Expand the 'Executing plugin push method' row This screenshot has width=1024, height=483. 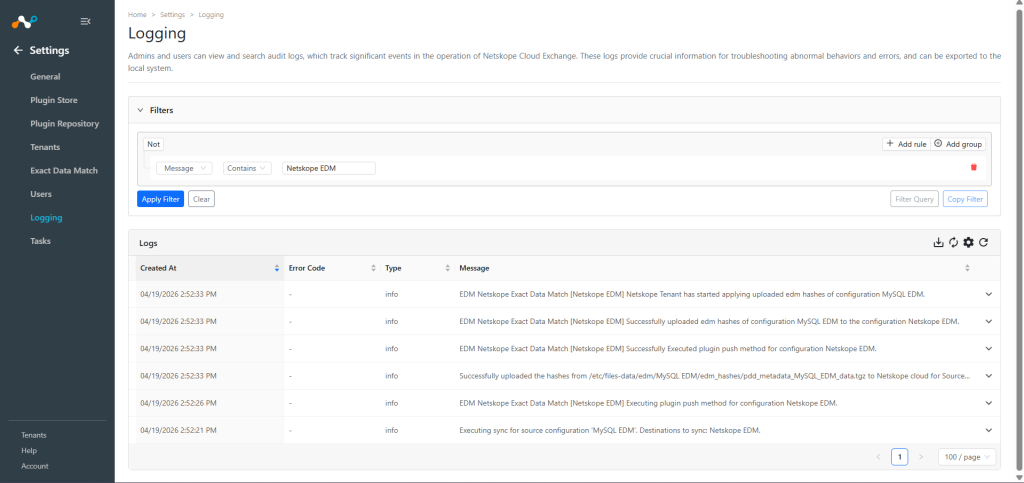[989, 403]
